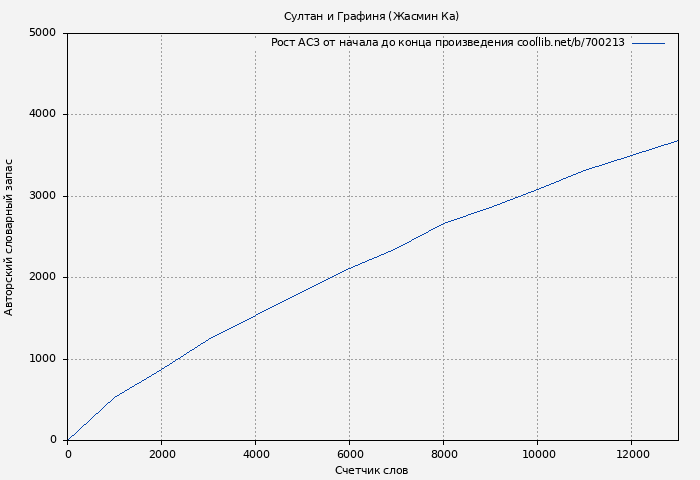Click the horizontal axis title "Счетчик слов"

(x=372, y=471)
